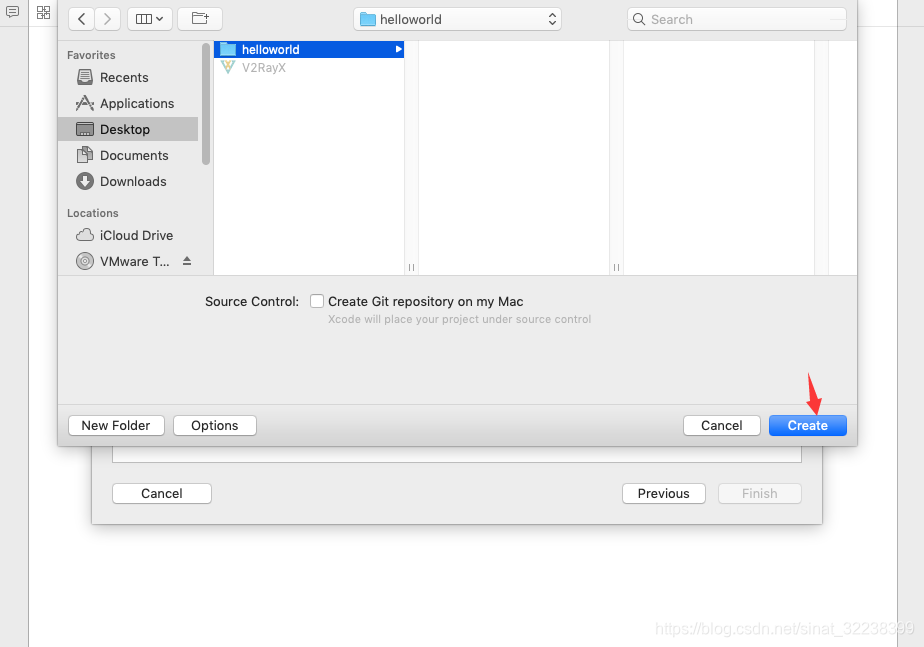Cancel the save dialog

[x=722, y=425]
